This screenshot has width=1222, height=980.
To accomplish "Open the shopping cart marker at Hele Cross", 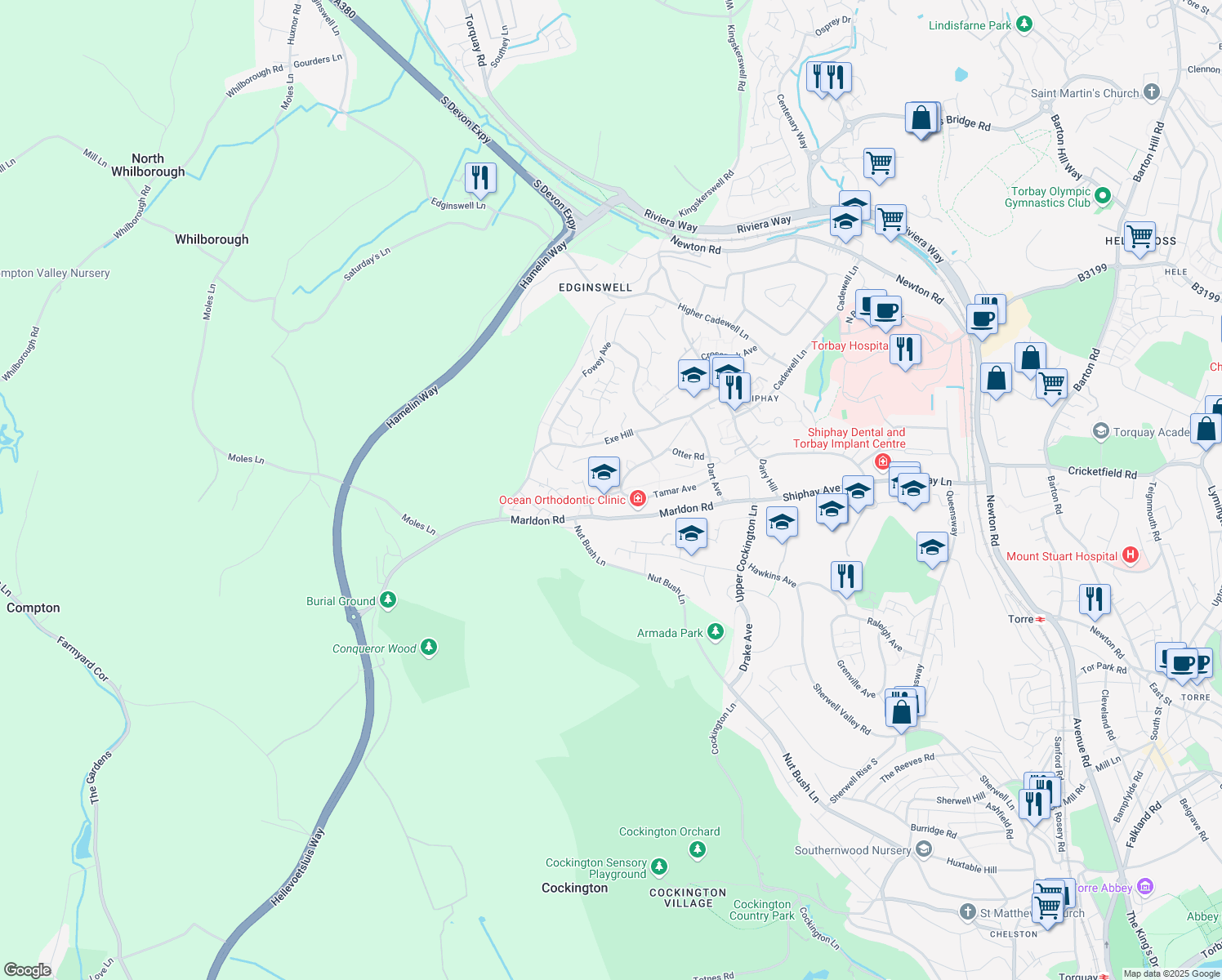I will point(1139,237).
